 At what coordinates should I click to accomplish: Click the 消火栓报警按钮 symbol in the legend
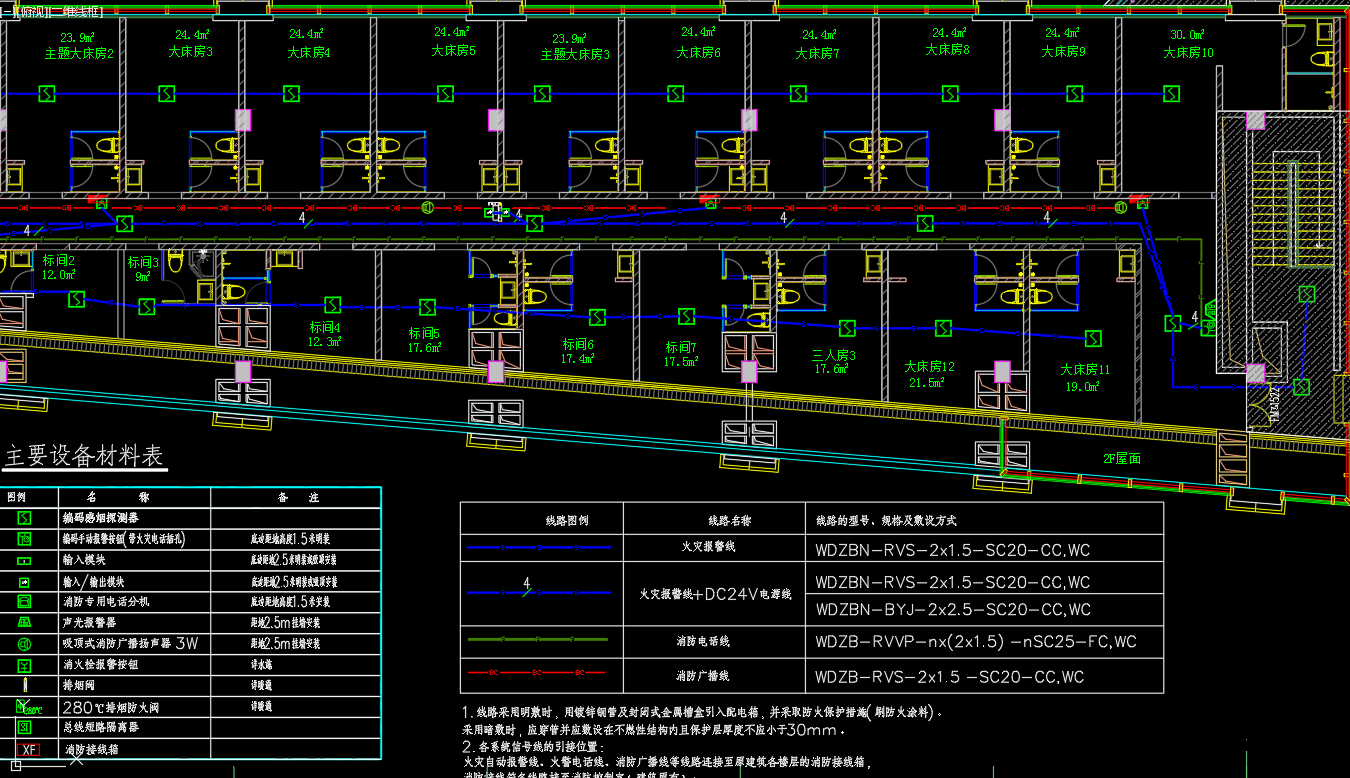24,664
